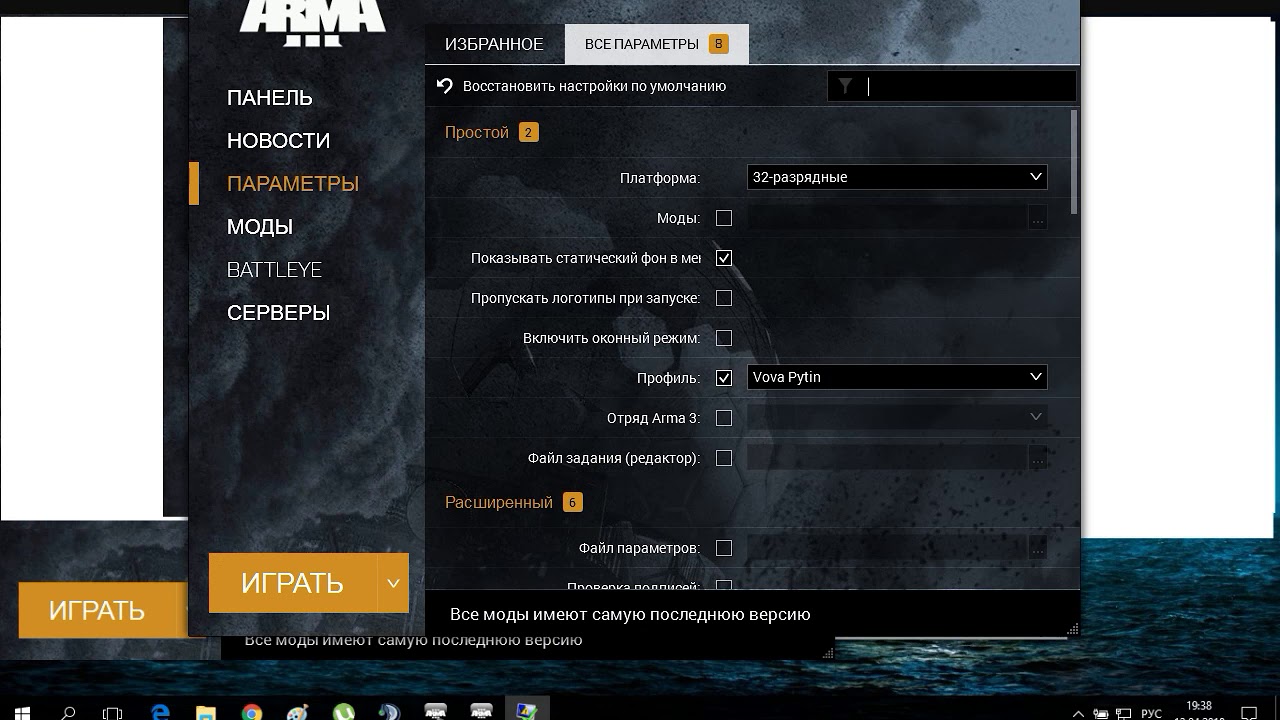Open the Windows Start menu
The image size is (1280, 720).
pos(22,712)
